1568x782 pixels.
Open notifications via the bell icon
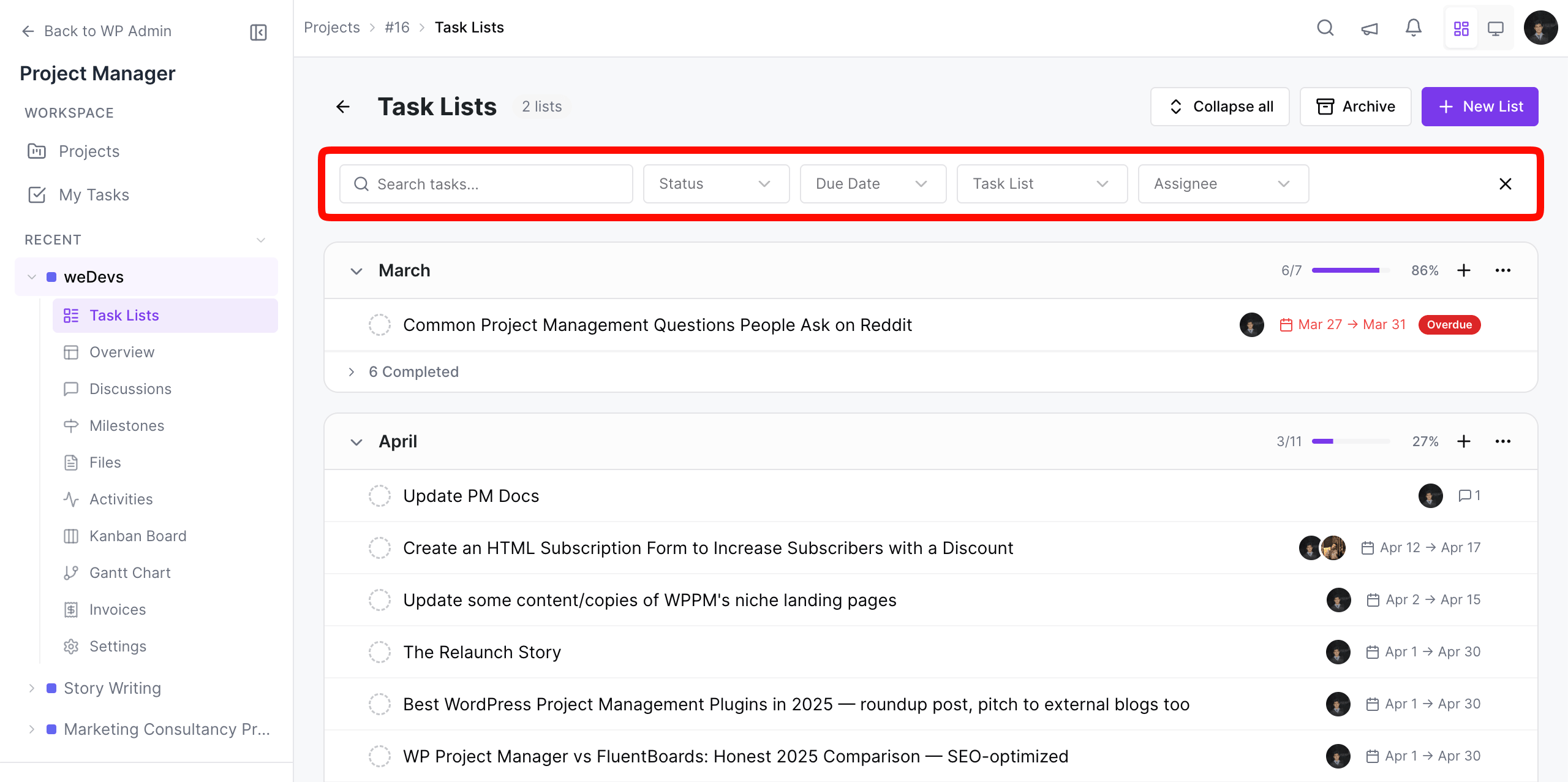(x=1412, y=28)
